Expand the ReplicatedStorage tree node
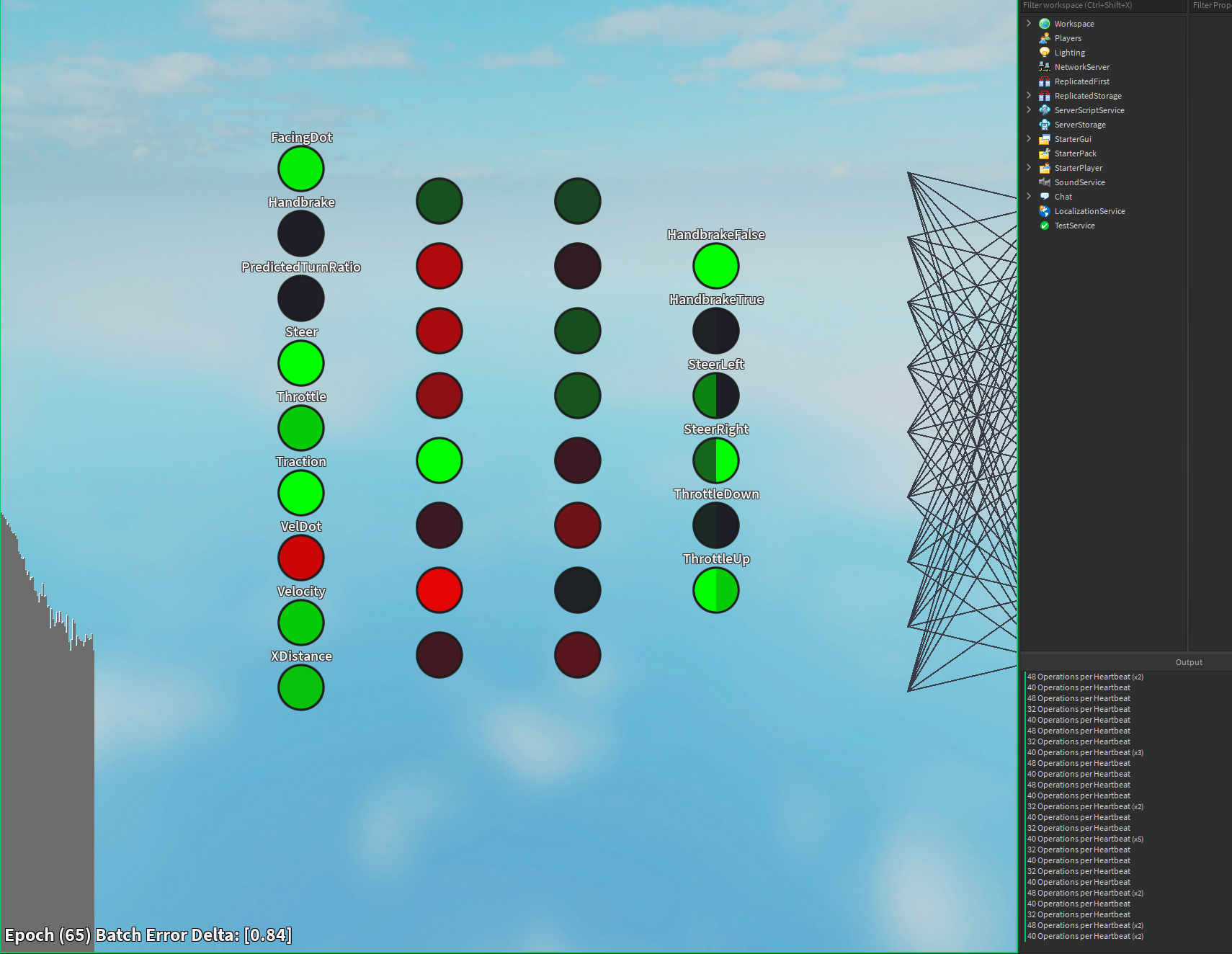The width and height of the screenshot is (1232, 954). pos(1029,96)
